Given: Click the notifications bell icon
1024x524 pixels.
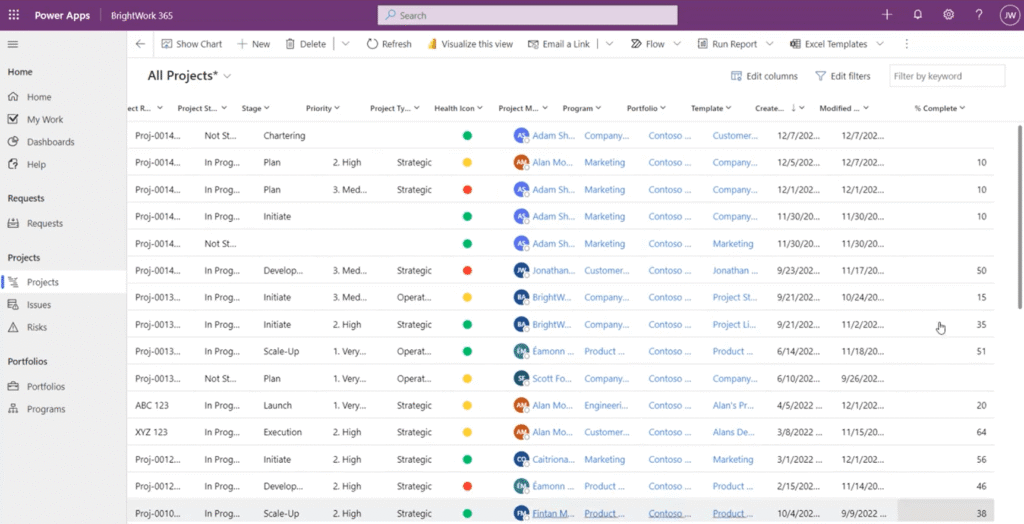Looking at the screenshot, I should pos(917,15).
